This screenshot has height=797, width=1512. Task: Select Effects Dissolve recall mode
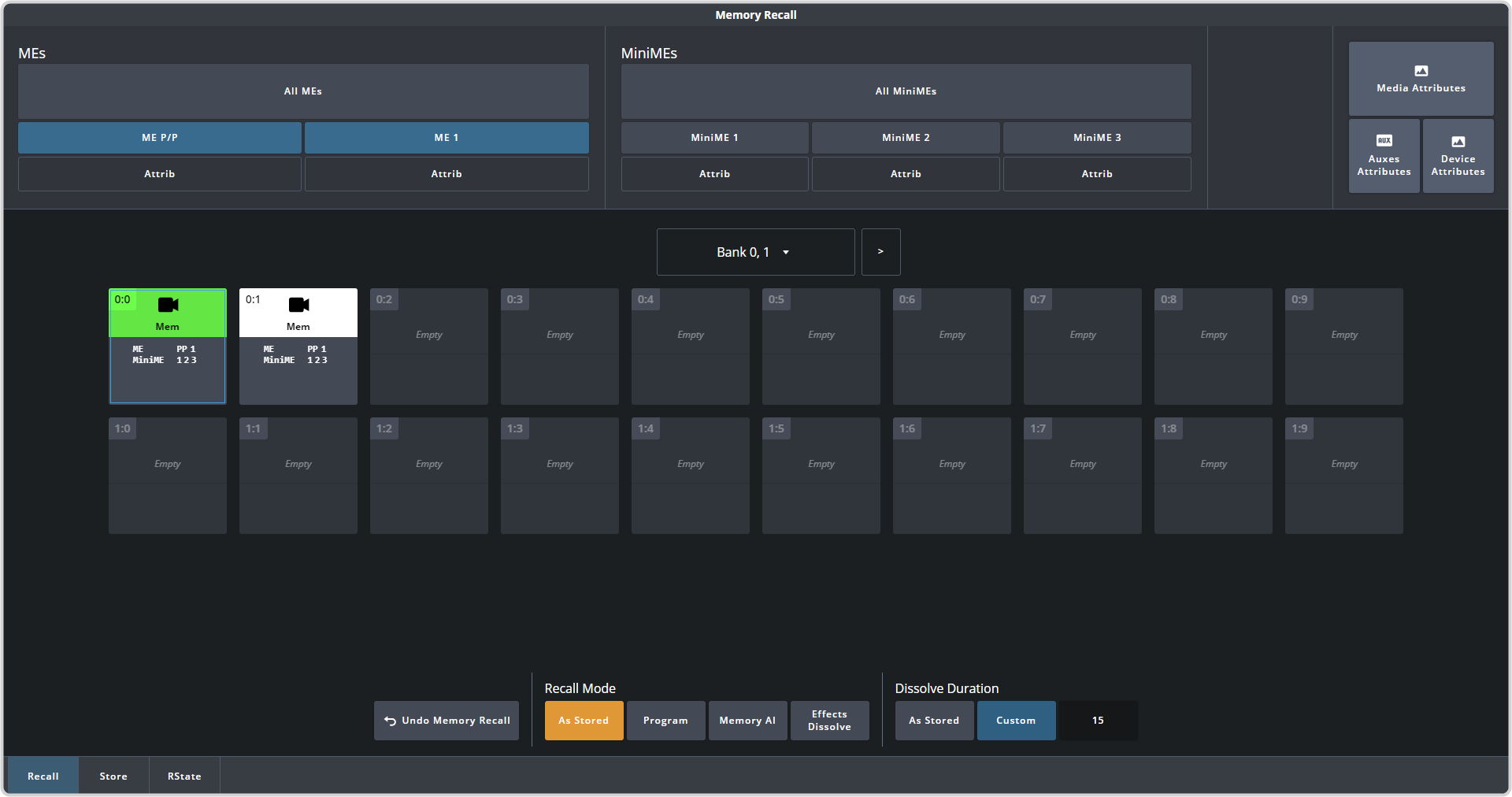pos(829,721)
